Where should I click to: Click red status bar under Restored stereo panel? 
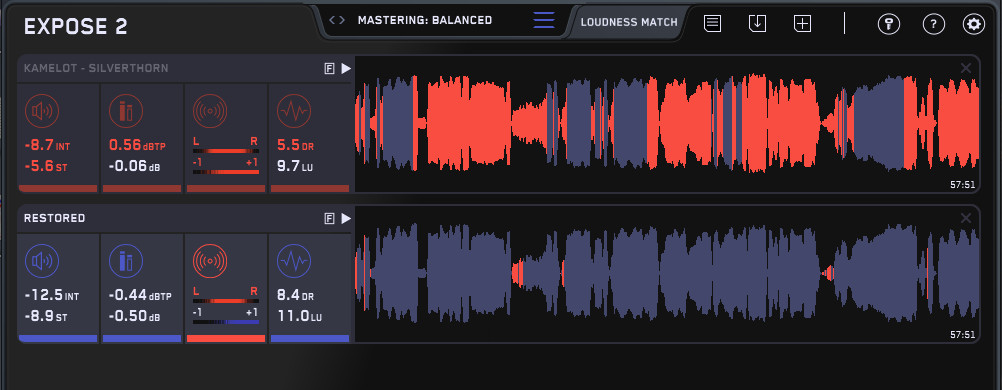click(x=226, y=338)
